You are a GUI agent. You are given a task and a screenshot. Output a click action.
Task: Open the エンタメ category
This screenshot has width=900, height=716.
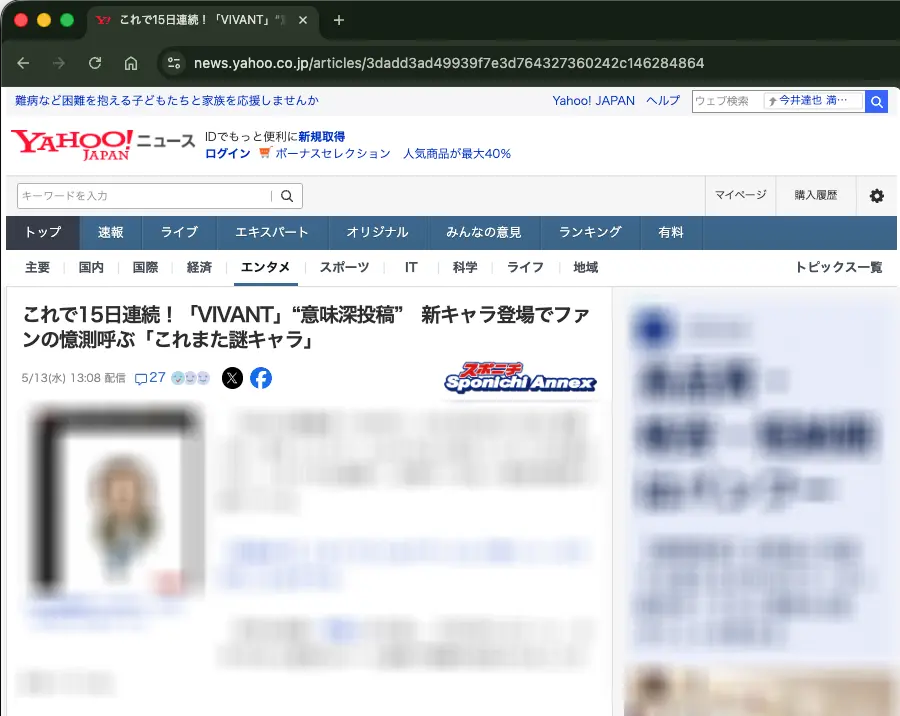pos(265,268)
